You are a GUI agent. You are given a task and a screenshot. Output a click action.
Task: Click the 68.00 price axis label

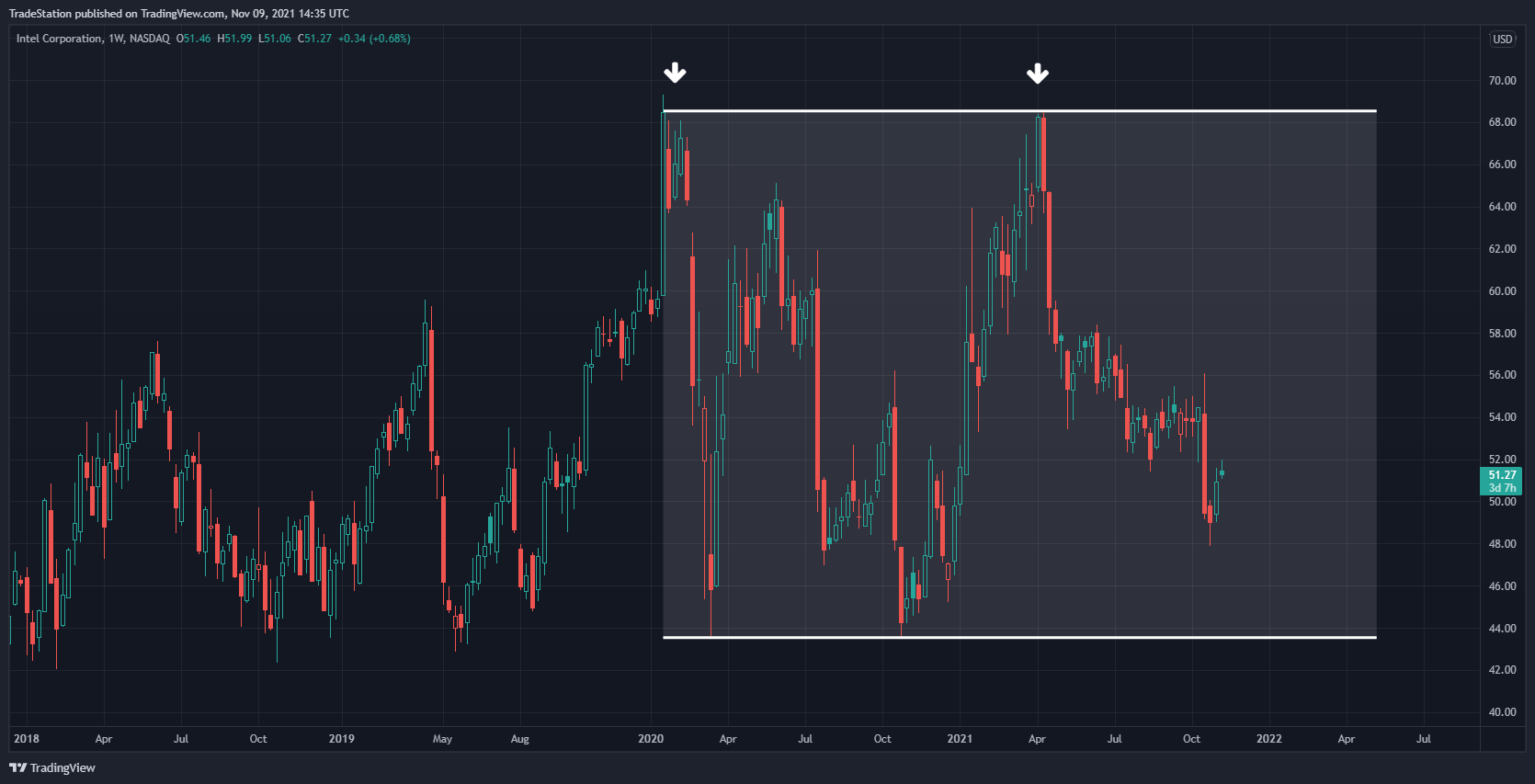pyautogui.click(x=1502, y=122)
